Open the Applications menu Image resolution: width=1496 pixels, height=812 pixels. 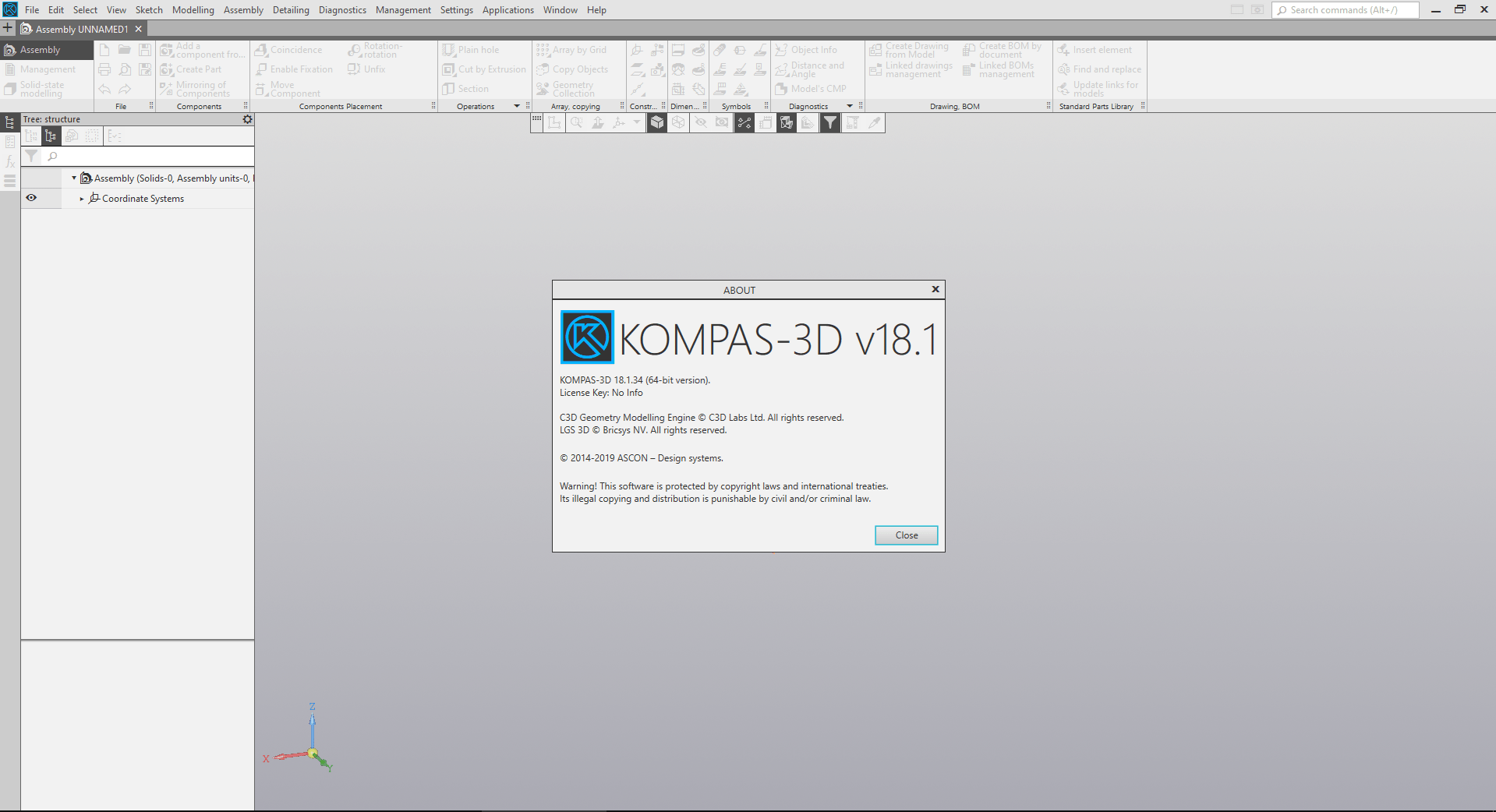[508, 10]
